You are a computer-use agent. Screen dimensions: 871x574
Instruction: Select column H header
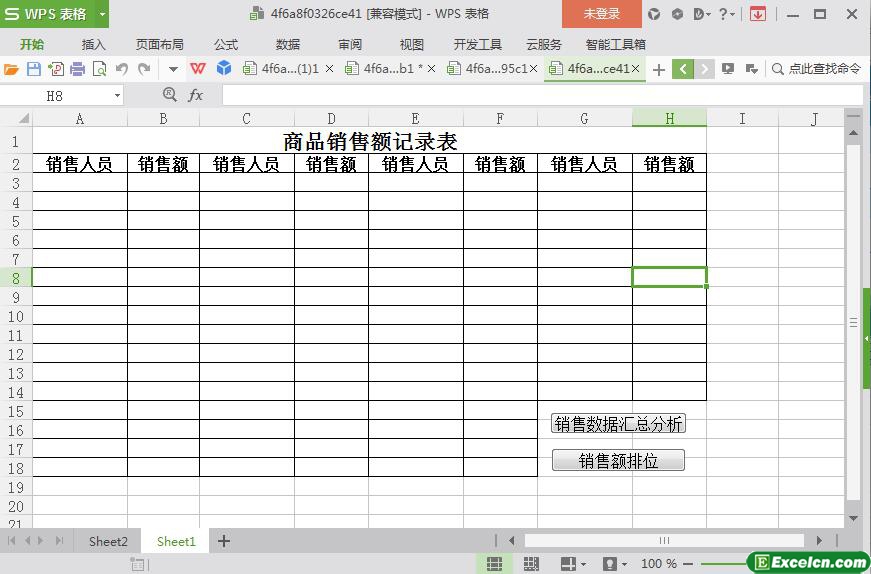pyautogui.click(x=669, y=118)
